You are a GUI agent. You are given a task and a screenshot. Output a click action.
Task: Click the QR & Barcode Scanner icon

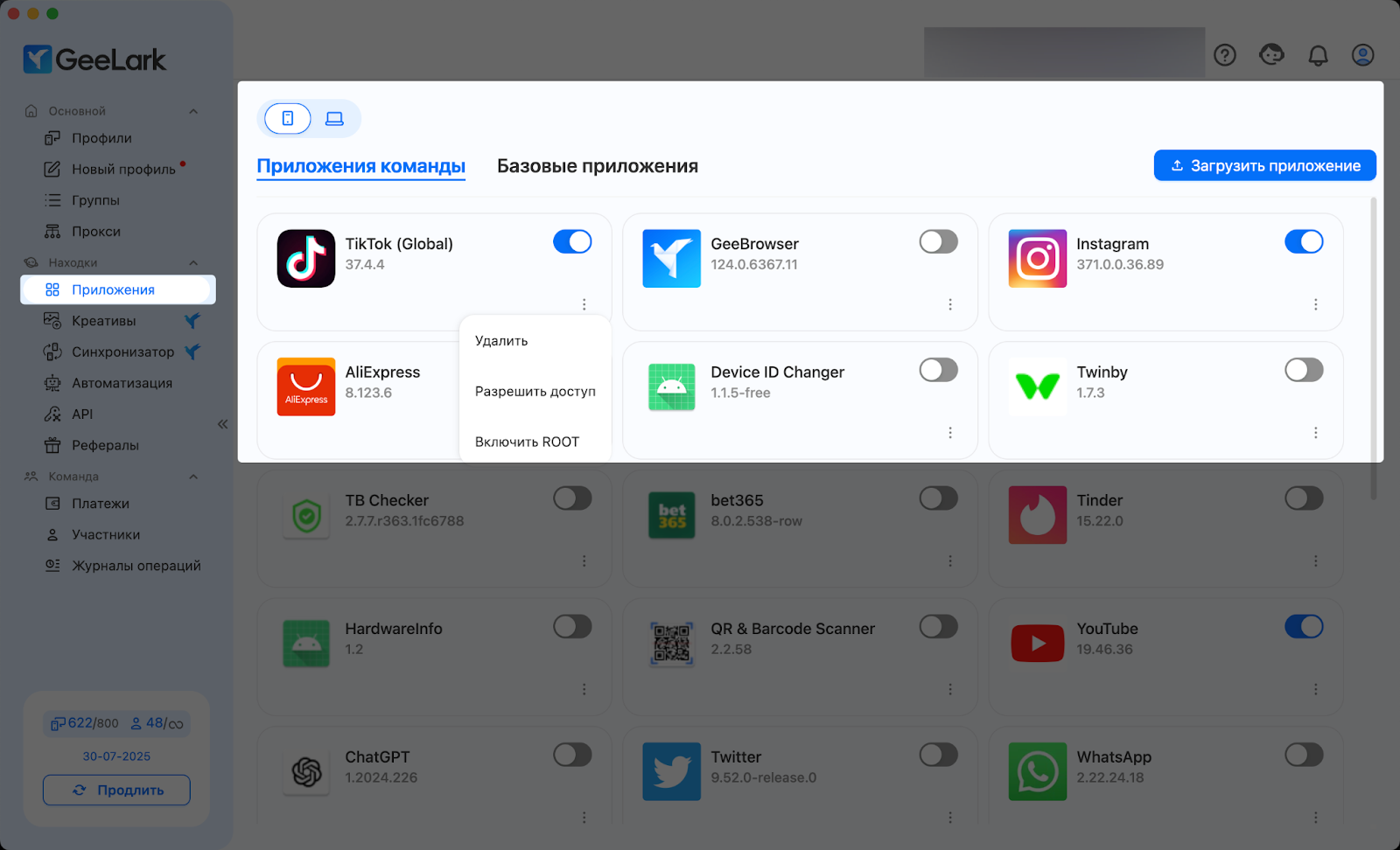(x=671, y=644)
